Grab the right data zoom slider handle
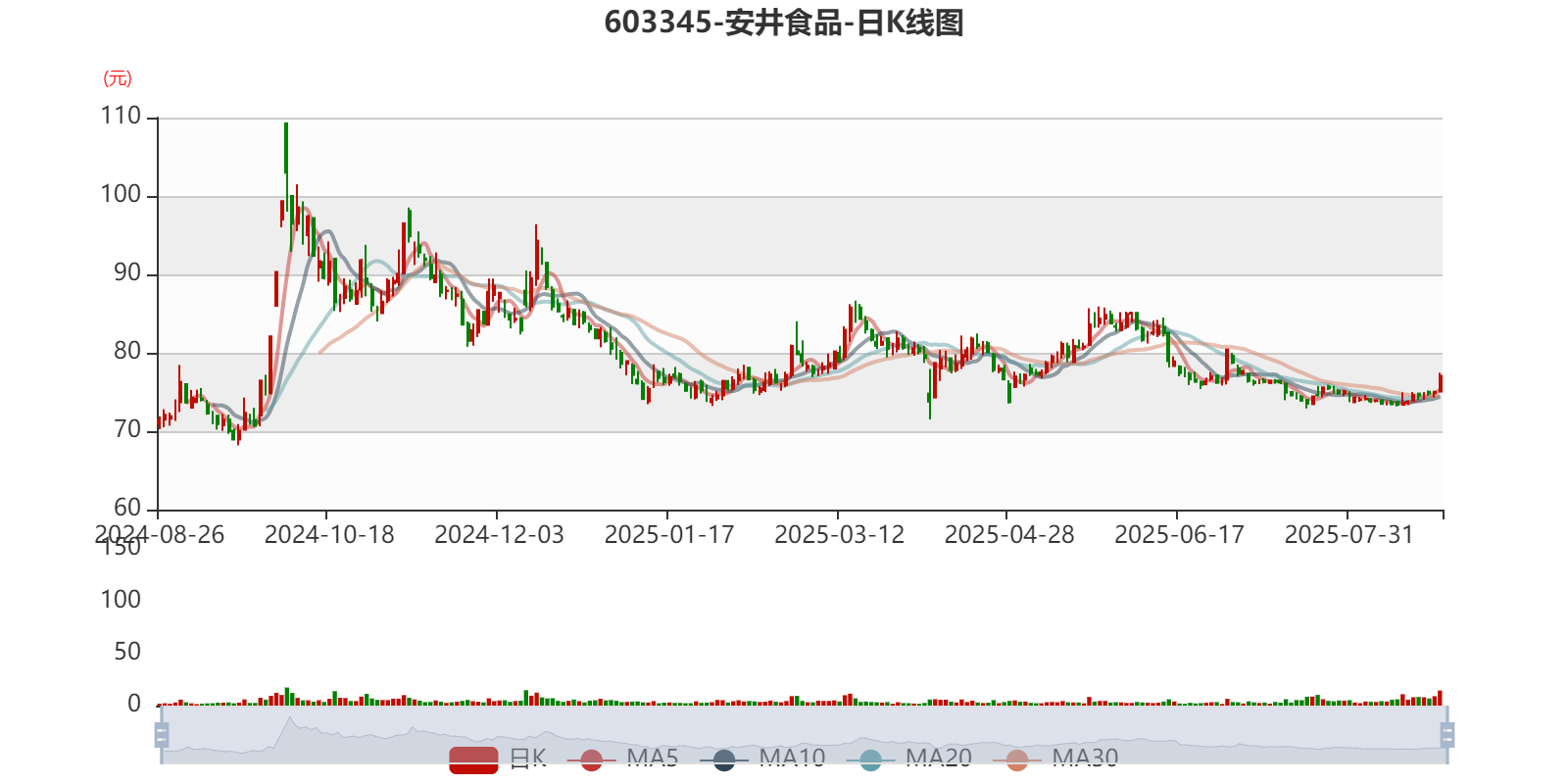Image resolution: width=1568 pixels, height=784 pixels. coord(1447,735)
